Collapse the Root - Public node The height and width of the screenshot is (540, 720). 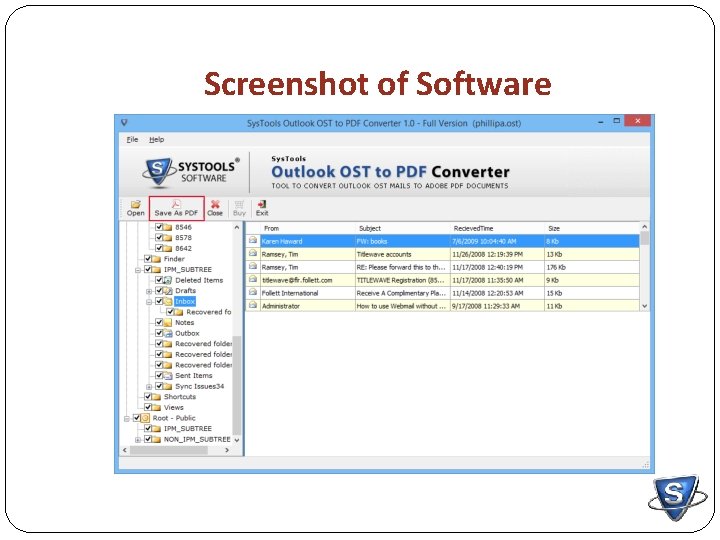(126, 419)
